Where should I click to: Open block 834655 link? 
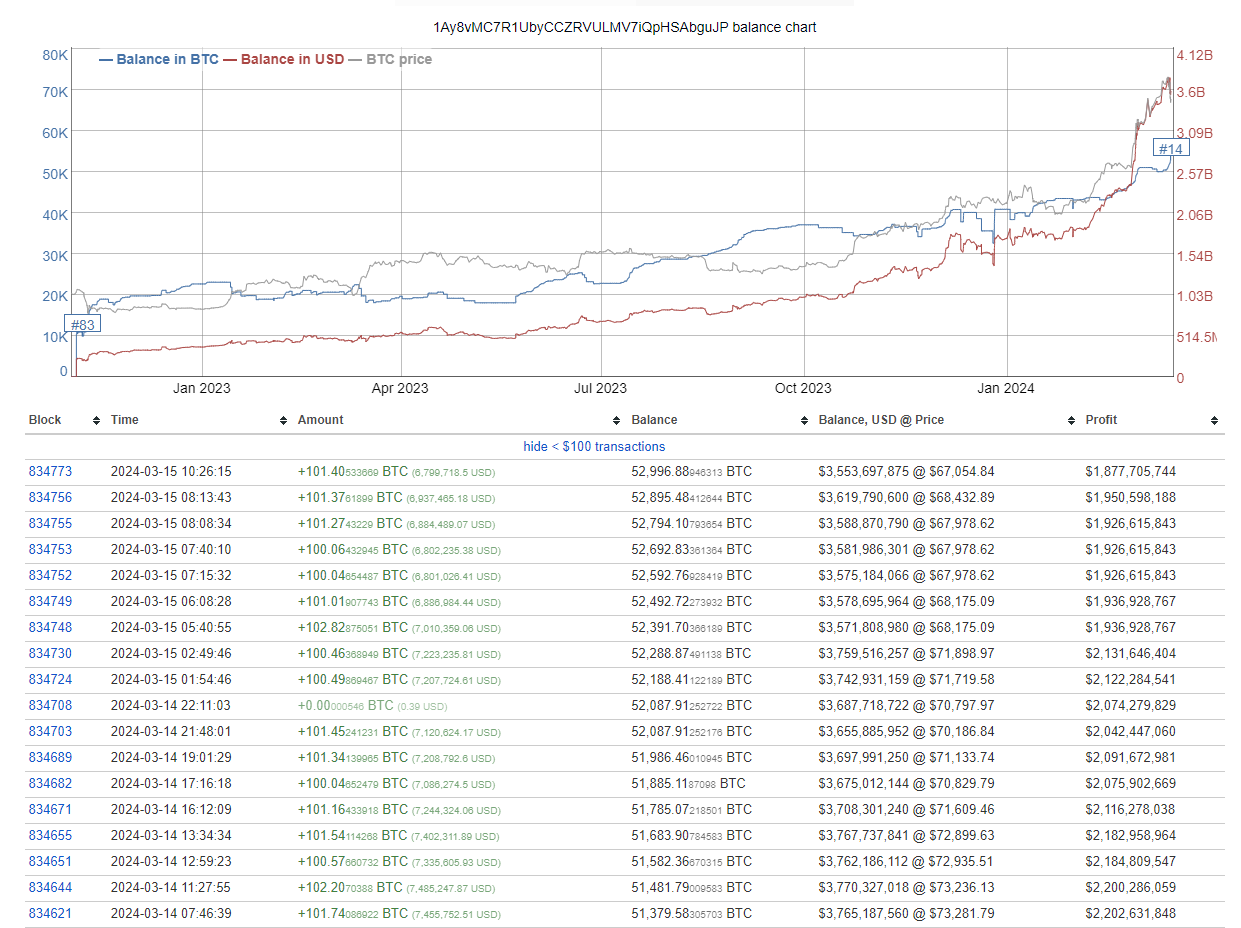click(x=50, y=836)
